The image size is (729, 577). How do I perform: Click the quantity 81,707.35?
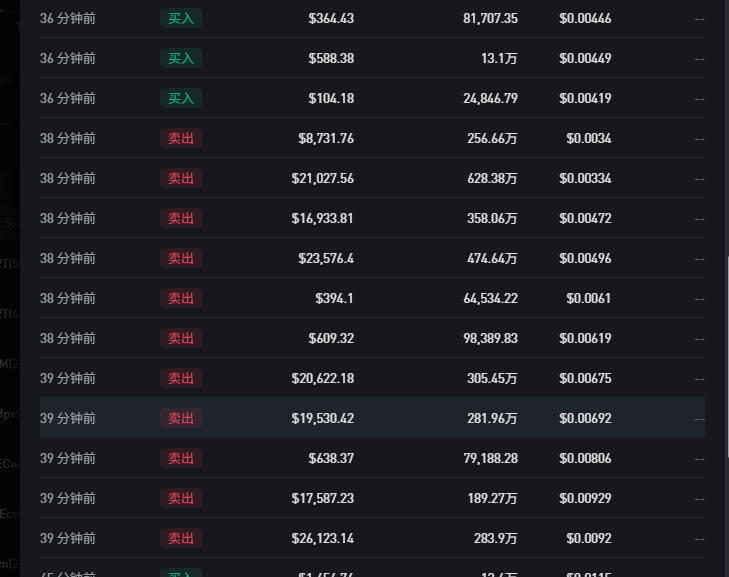tap(490, 18)
